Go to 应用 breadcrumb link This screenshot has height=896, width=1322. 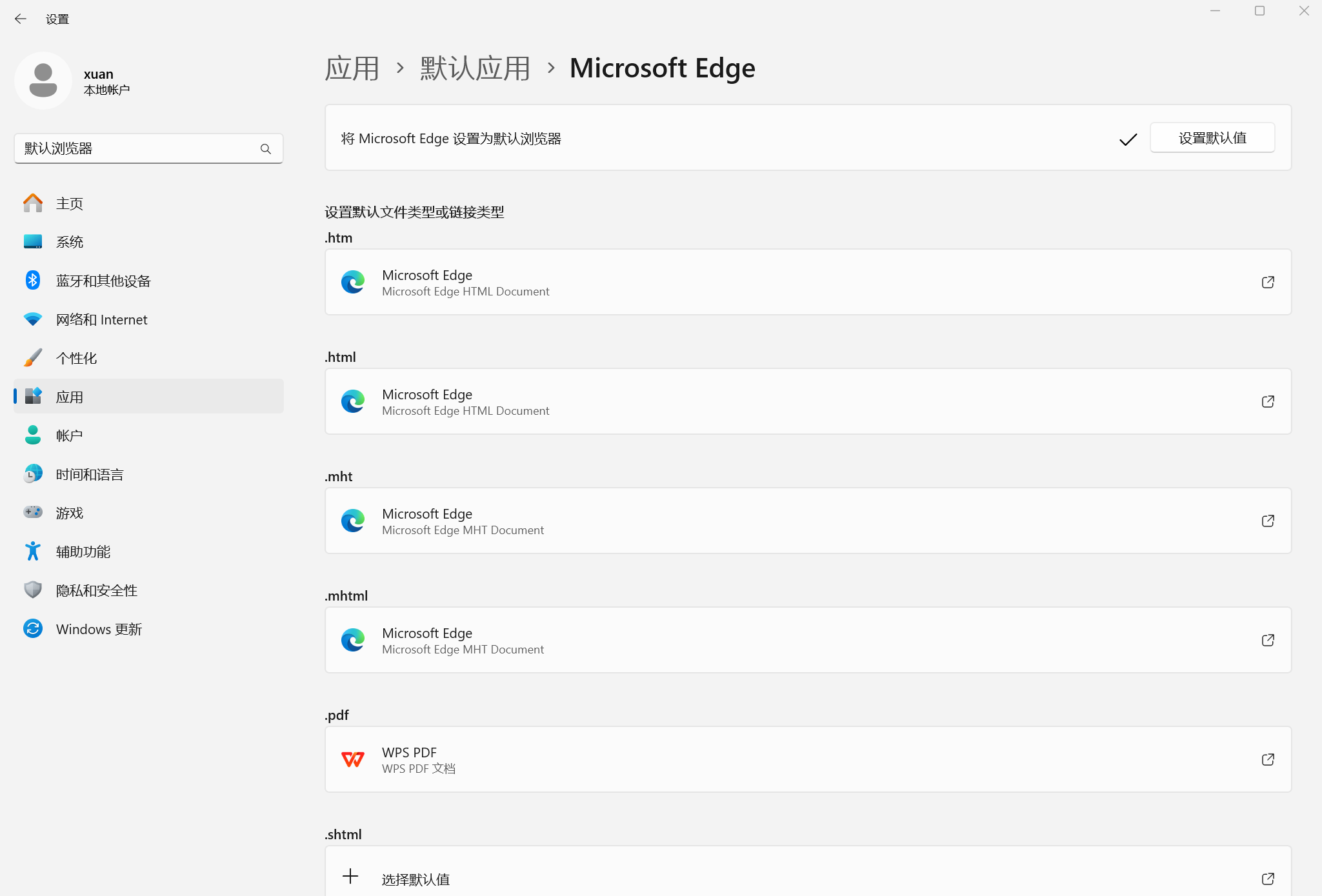point(352,68)
